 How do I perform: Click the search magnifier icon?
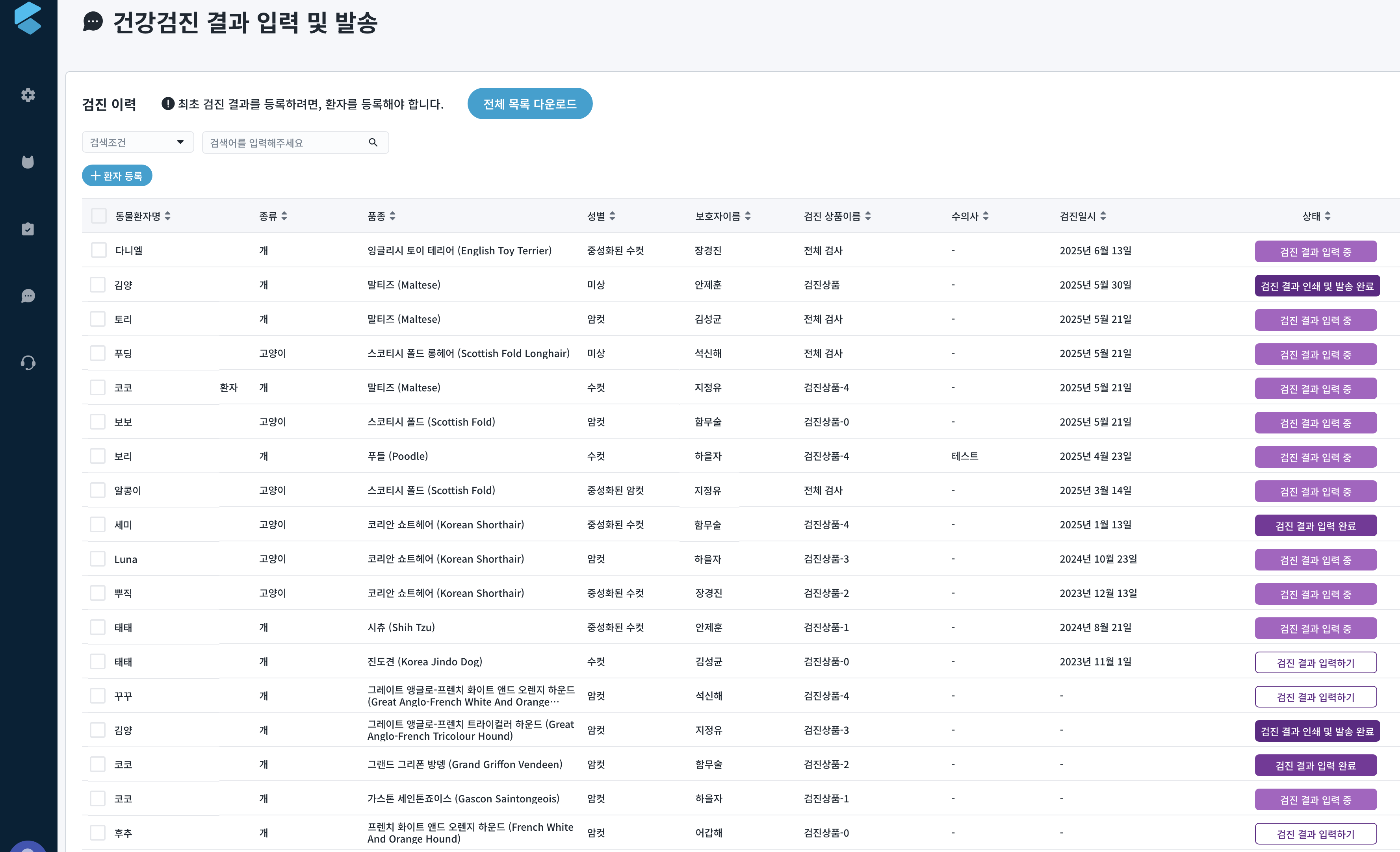373,143
